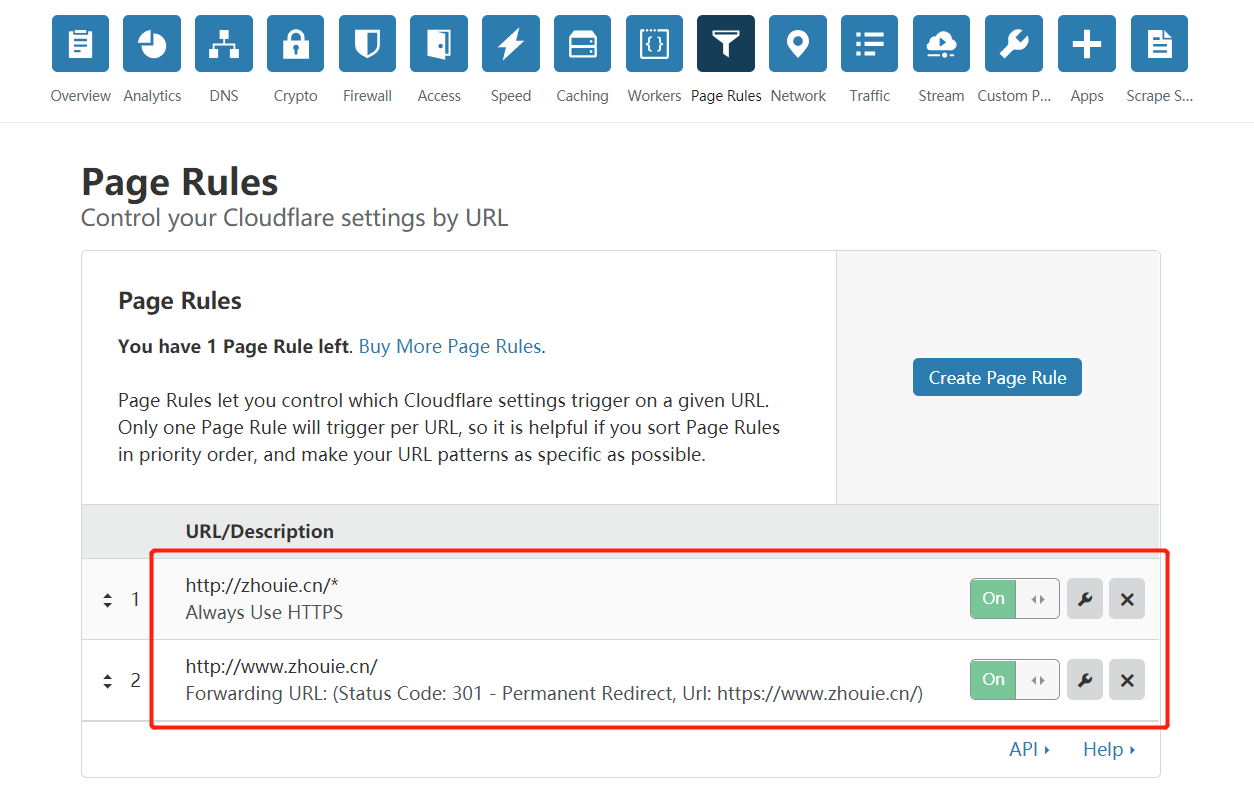Edit the Always Use HTTPS rule with wrench
The image size is (1254, 810).
(x=1085, y=599)
